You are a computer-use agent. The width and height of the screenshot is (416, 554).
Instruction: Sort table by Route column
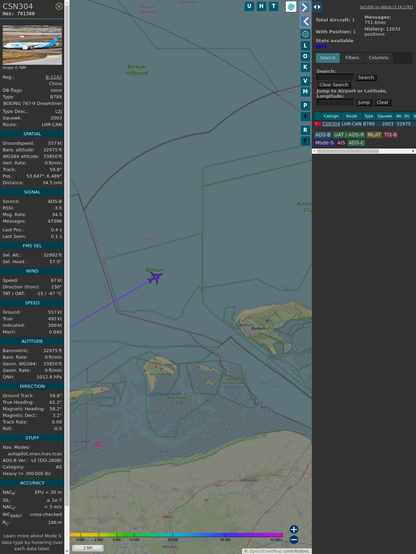(351, 116)
